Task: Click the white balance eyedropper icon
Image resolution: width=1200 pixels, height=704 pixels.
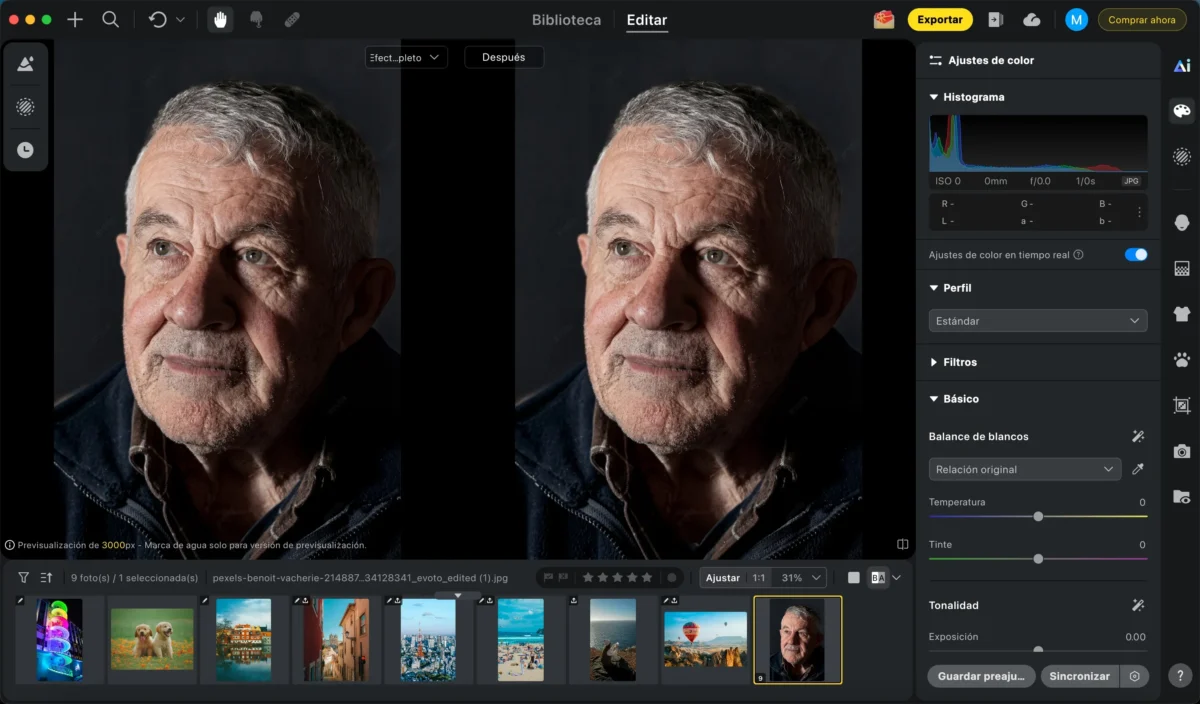Action: (x=1138, y=469)
